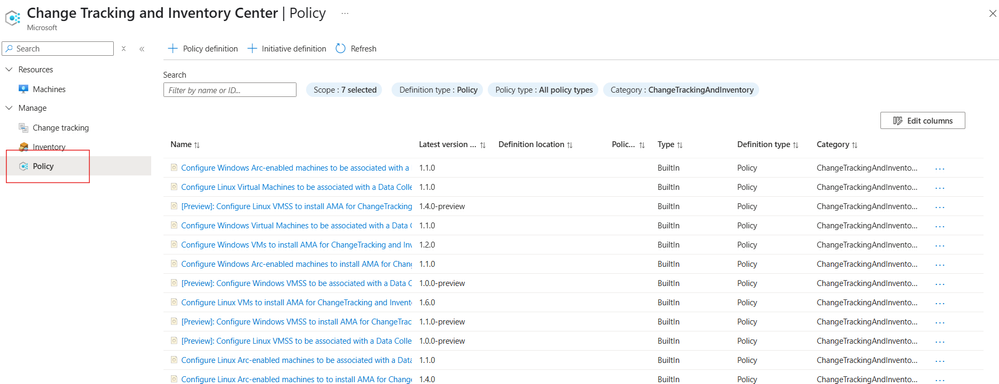This screenshot has width=999, height=384.
Task: Sort by the Definition type column
Action: click(768, 145)
